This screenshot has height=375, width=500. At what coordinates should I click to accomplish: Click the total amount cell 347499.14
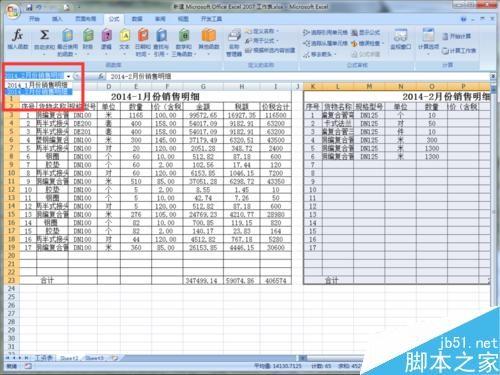(203, 281)
